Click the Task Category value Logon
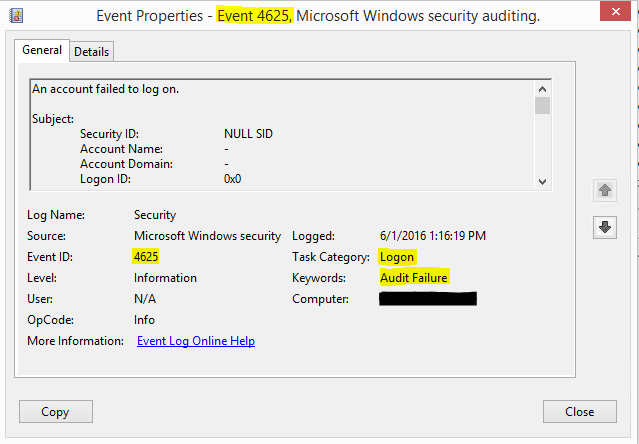639x444 pixels. [397, 257]
